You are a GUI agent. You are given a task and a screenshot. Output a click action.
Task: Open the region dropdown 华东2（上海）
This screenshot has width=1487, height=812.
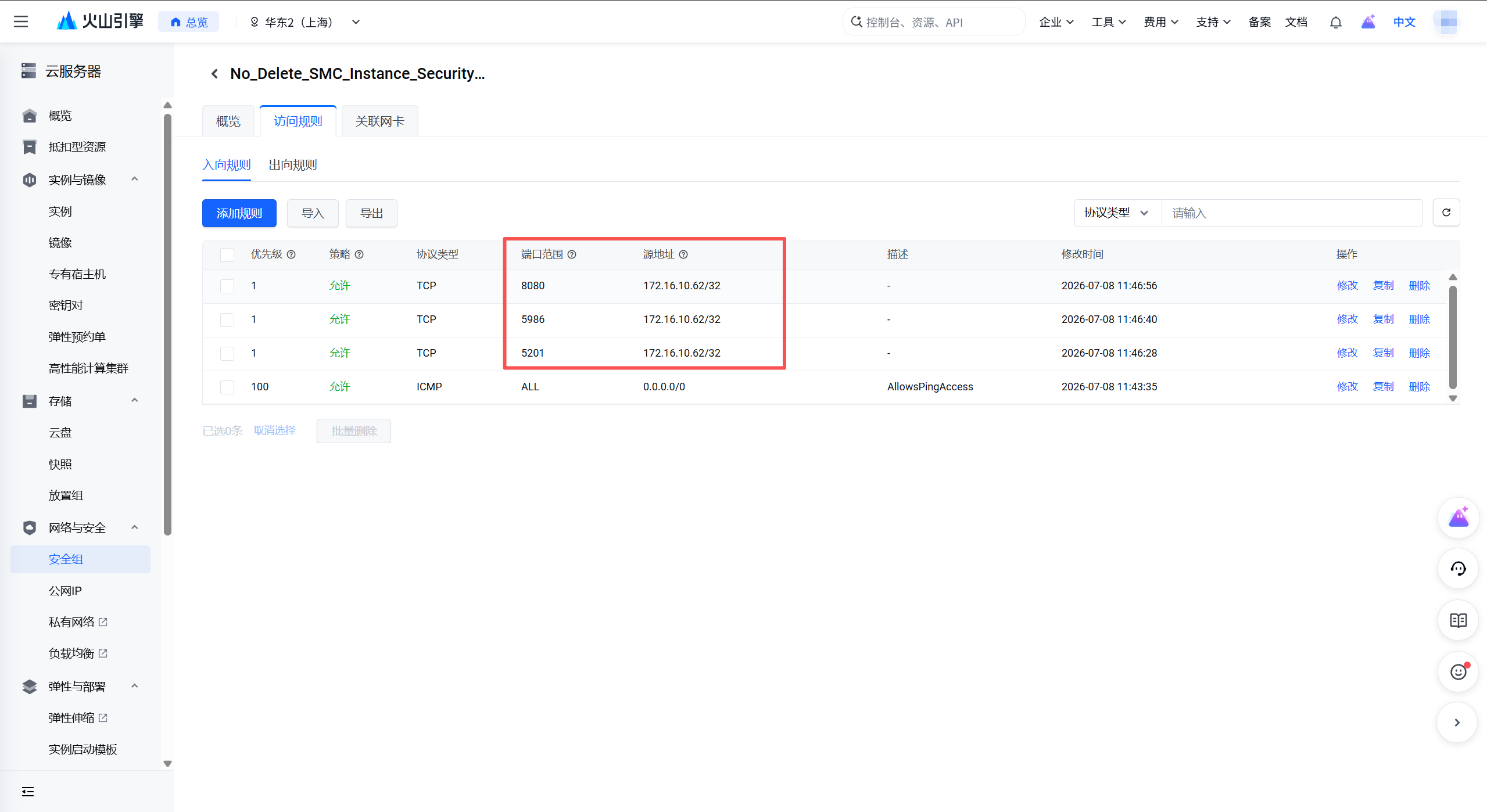click(304, 22)
